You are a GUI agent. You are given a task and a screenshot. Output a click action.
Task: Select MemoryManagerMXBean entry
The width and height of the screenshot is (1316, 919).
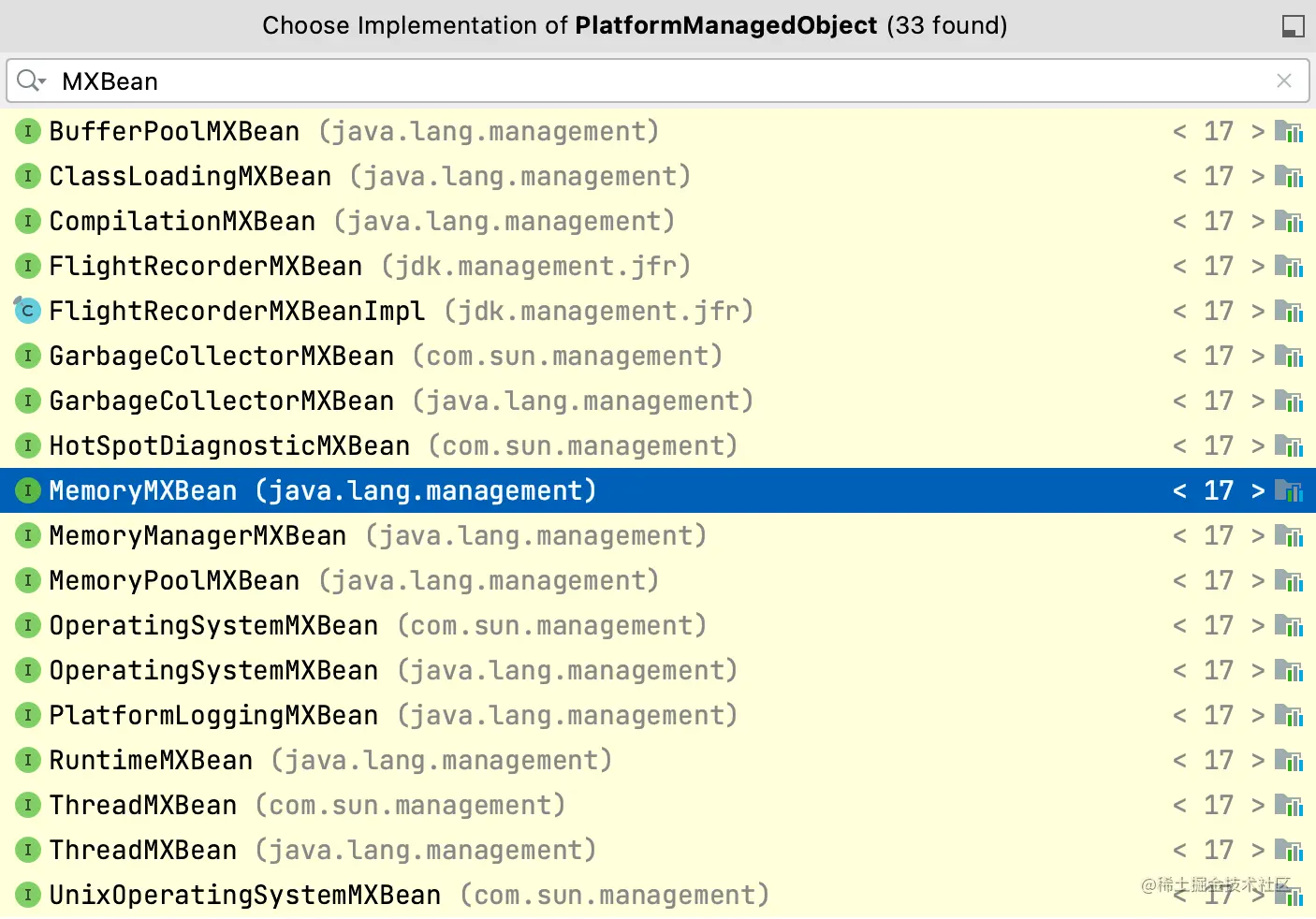[x=658, y=535]
